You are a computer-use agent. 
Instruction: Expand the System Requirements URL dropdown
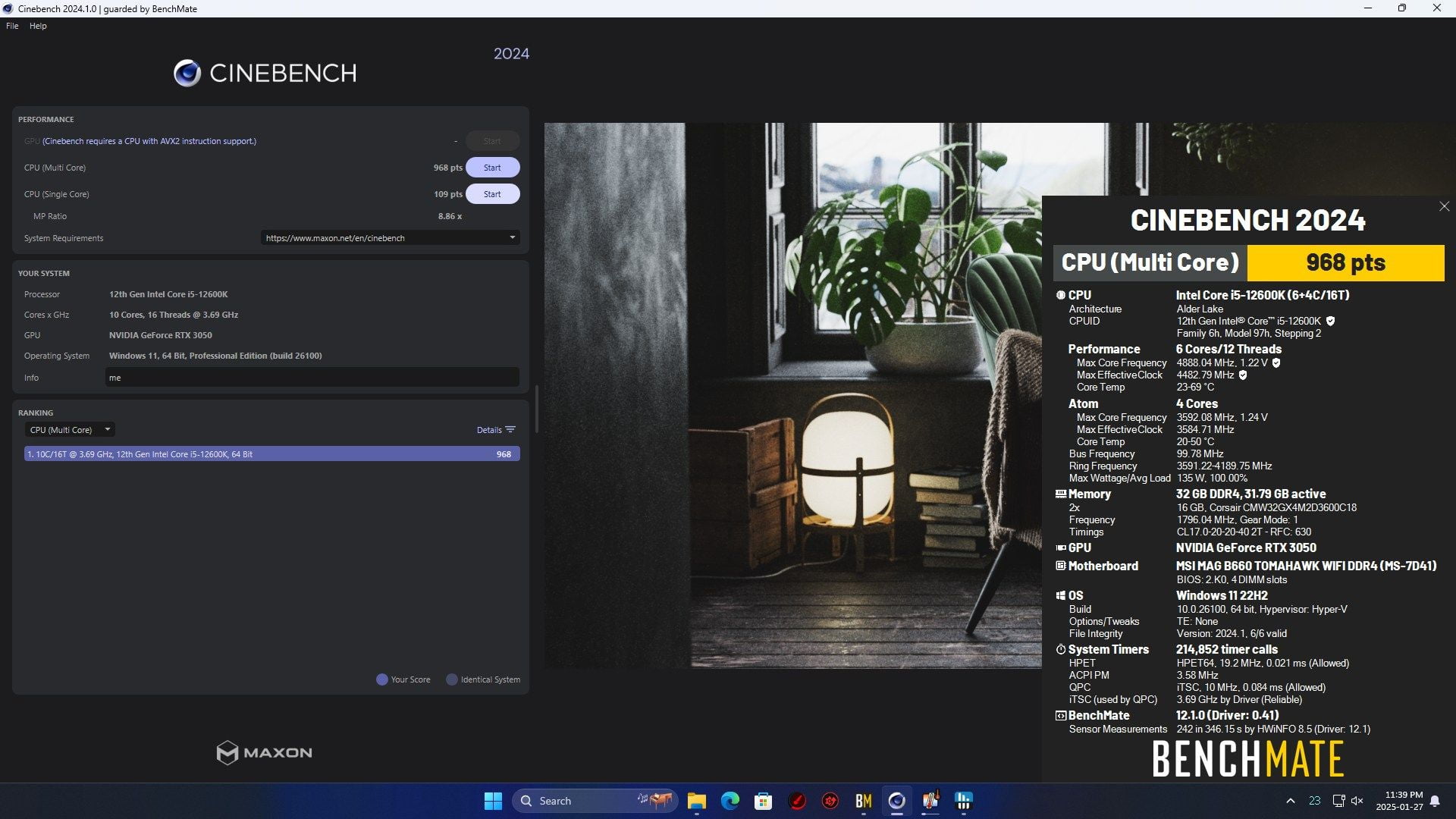(x=391, y=238)
